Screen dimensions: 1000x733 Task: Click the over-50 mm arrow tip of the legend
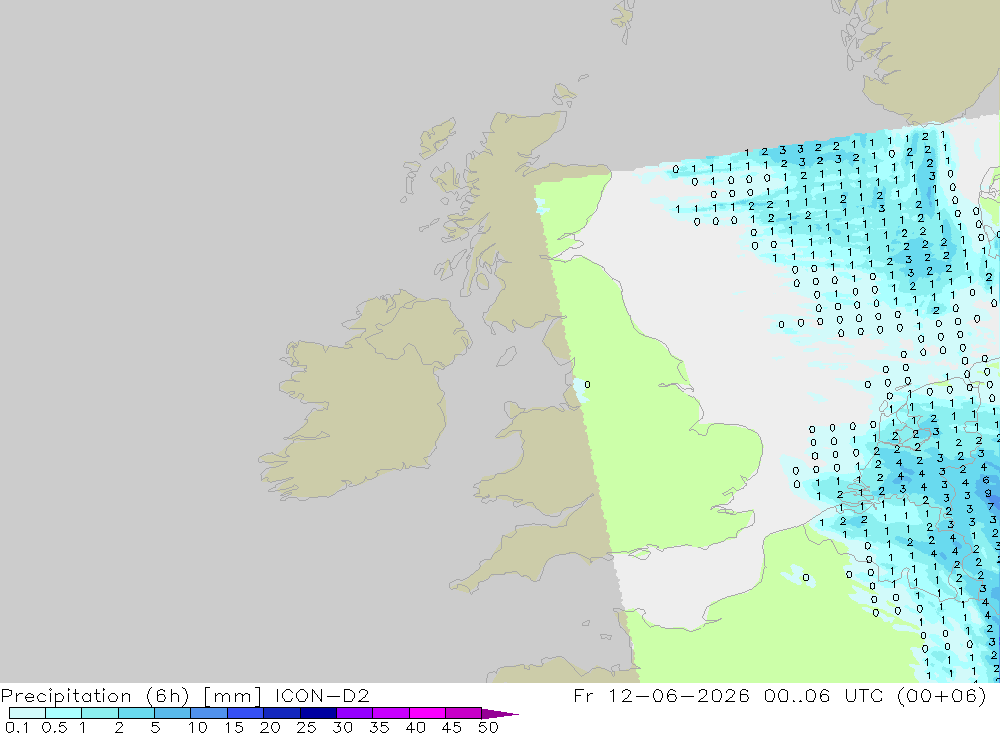click(x=500, y=714)
